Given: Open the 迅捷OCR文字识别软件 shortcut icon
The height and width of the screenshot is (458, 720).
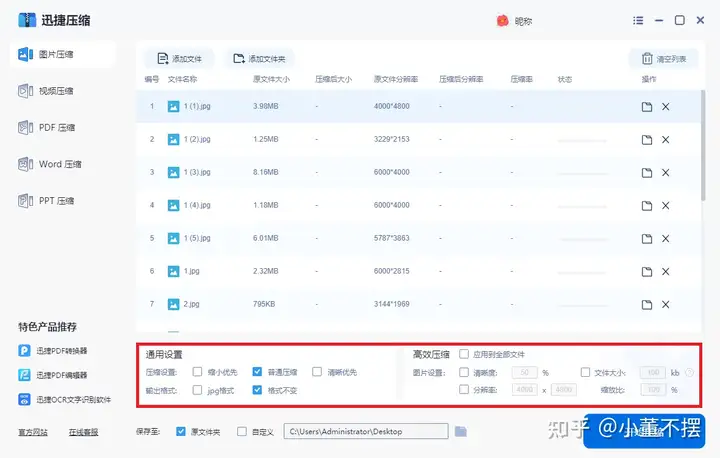Looking at the screenshot, I should 24,399.
